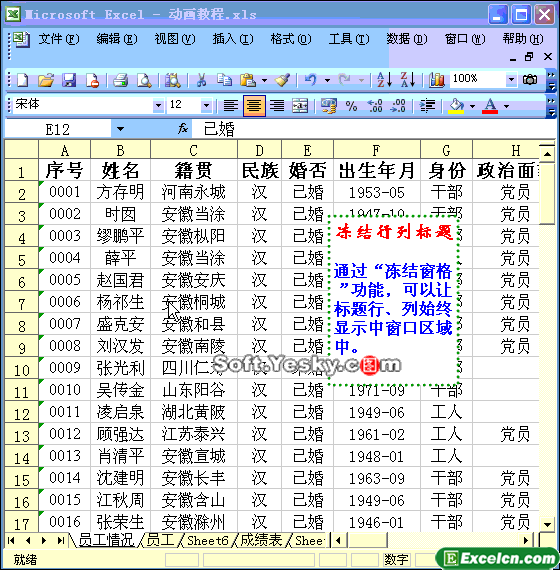Open the 工具(T) menu
The height and width of the screenshot is (570, 560).
point(349,39)
